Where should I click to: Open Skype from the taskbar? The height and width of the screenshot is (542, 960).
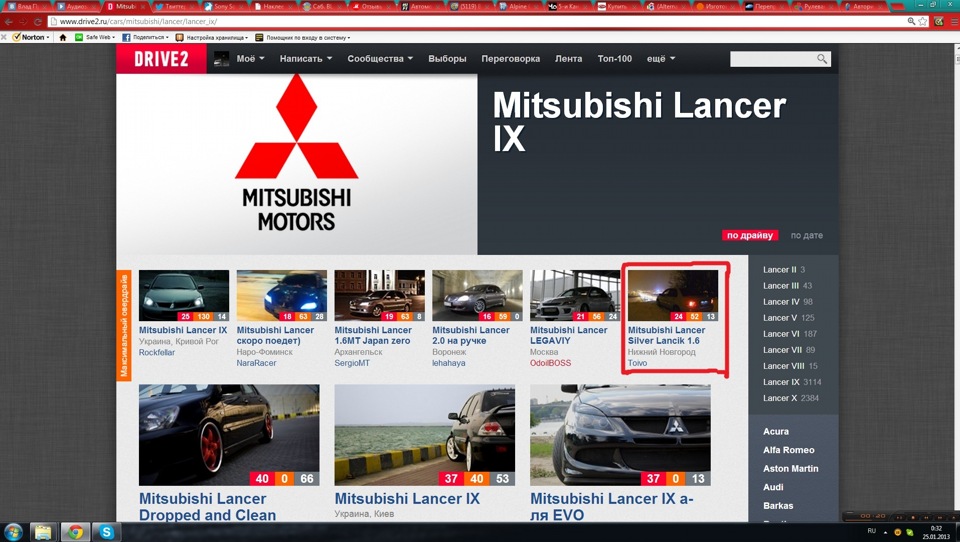pos(107,532)
